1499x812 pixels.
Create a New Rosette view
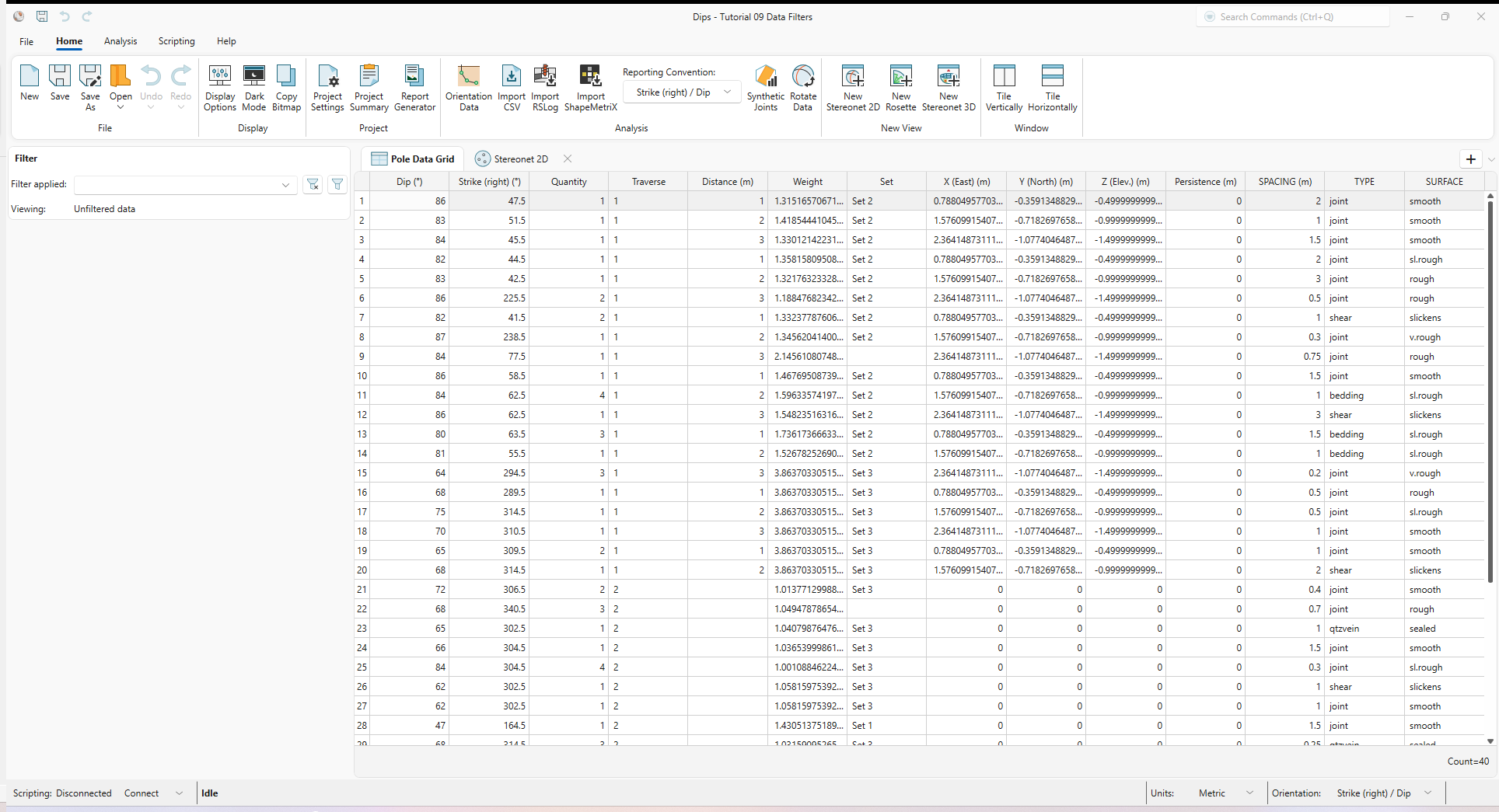pos(900,85)
